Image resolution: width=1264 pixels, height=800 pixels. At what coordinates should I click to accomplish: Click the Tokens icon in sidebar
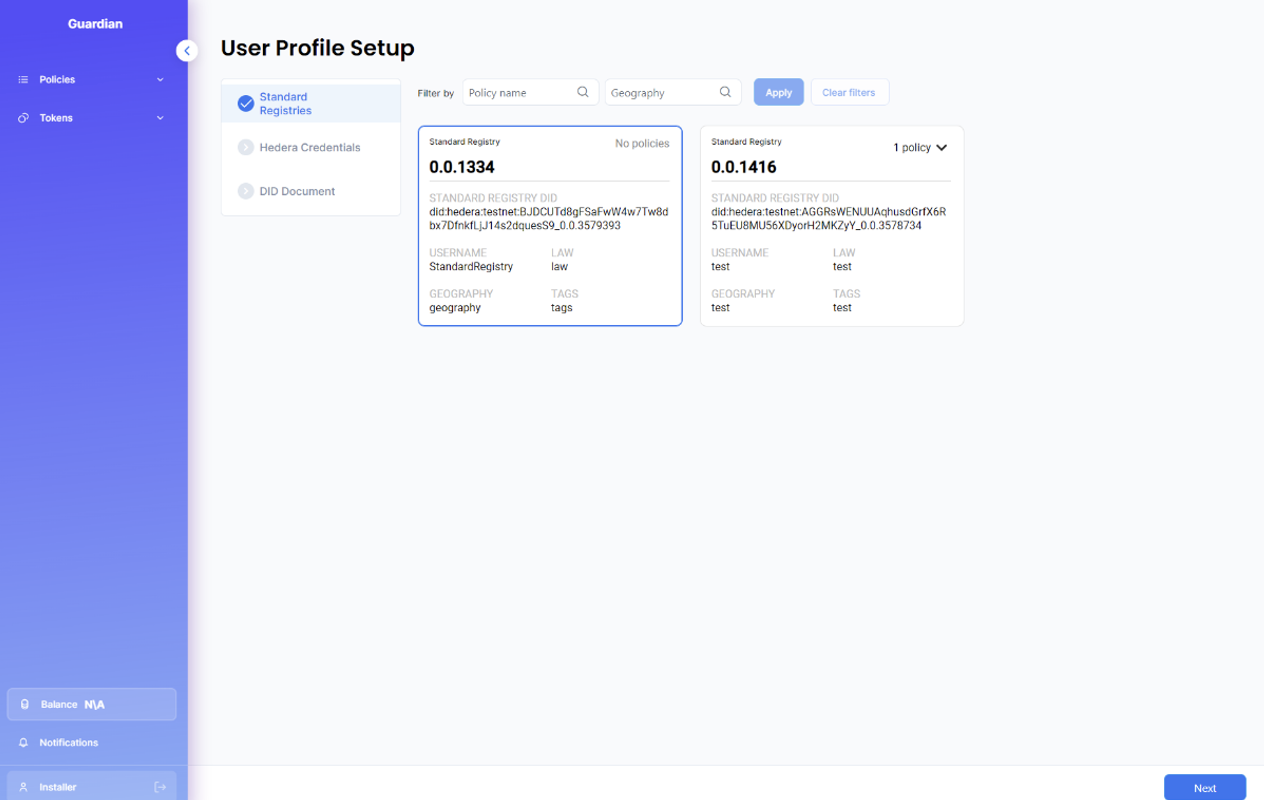point(23,118)
